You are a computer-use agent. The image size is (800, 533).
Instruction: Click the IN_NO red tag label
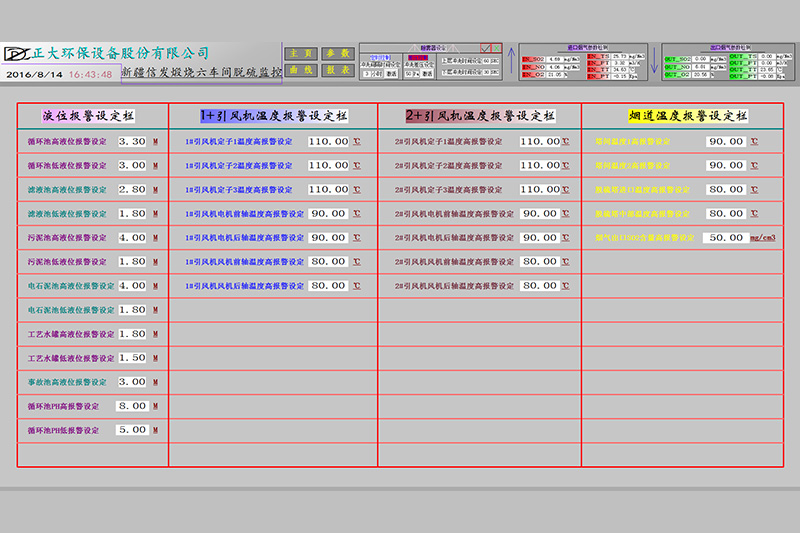pos(534,67)
